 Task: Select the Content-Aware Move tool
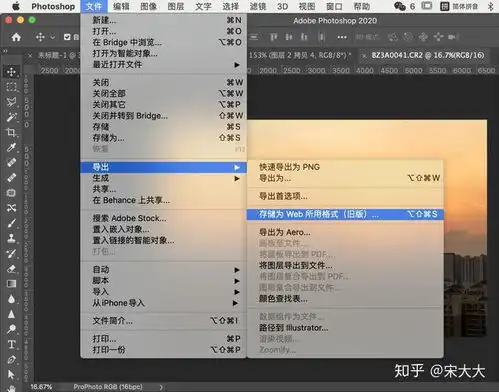11,208
